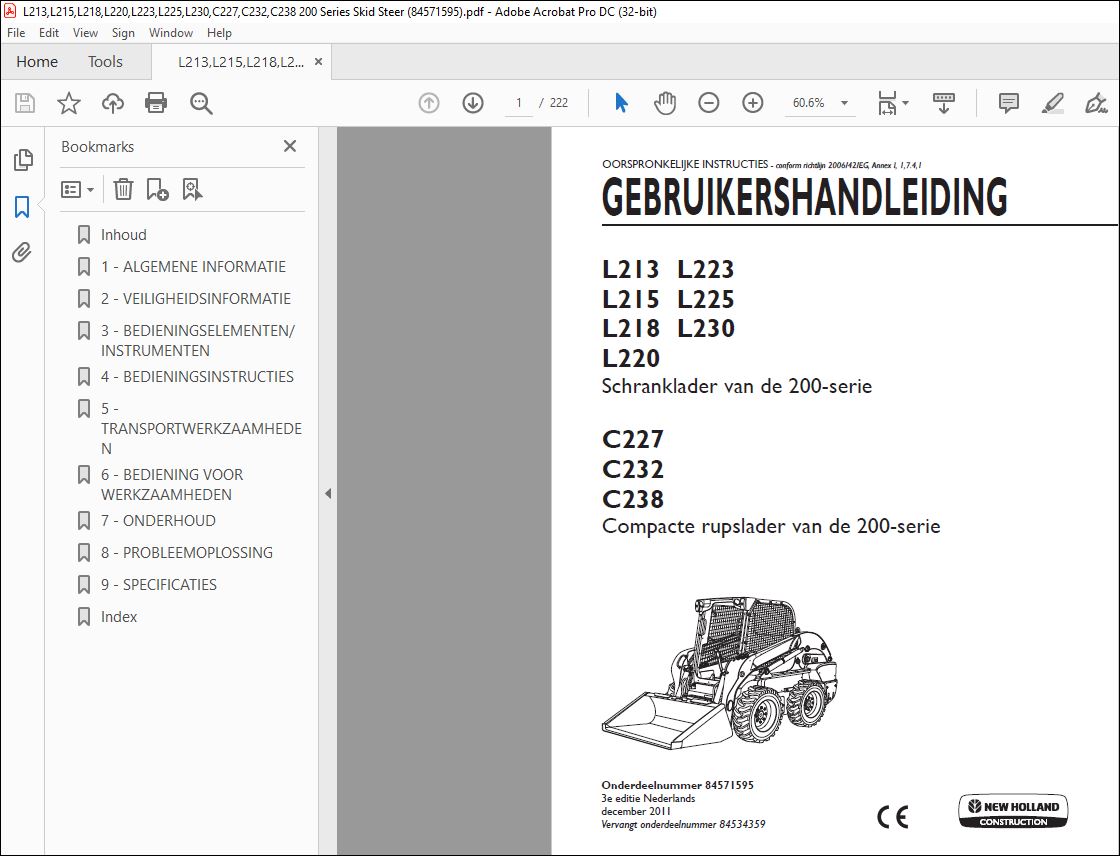
Task: Open the View menu
Action: click(85, 33)
